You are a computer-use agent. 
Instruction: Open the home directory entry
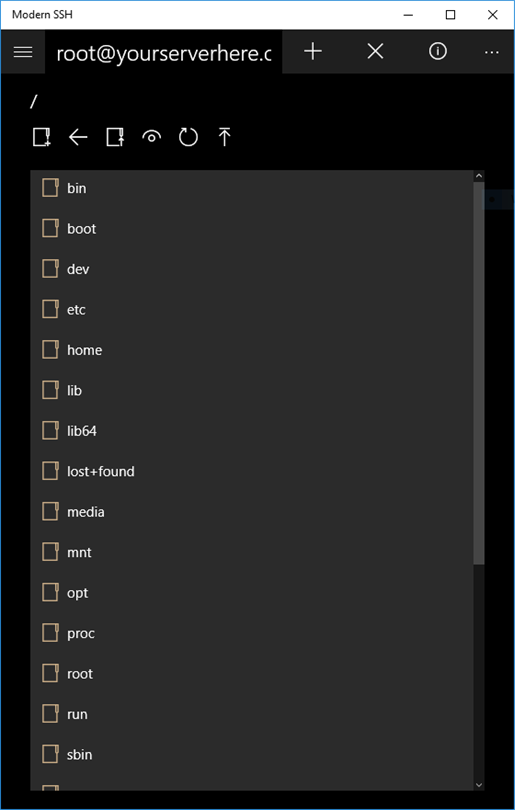pyautogui.click(x=252, y=350)
